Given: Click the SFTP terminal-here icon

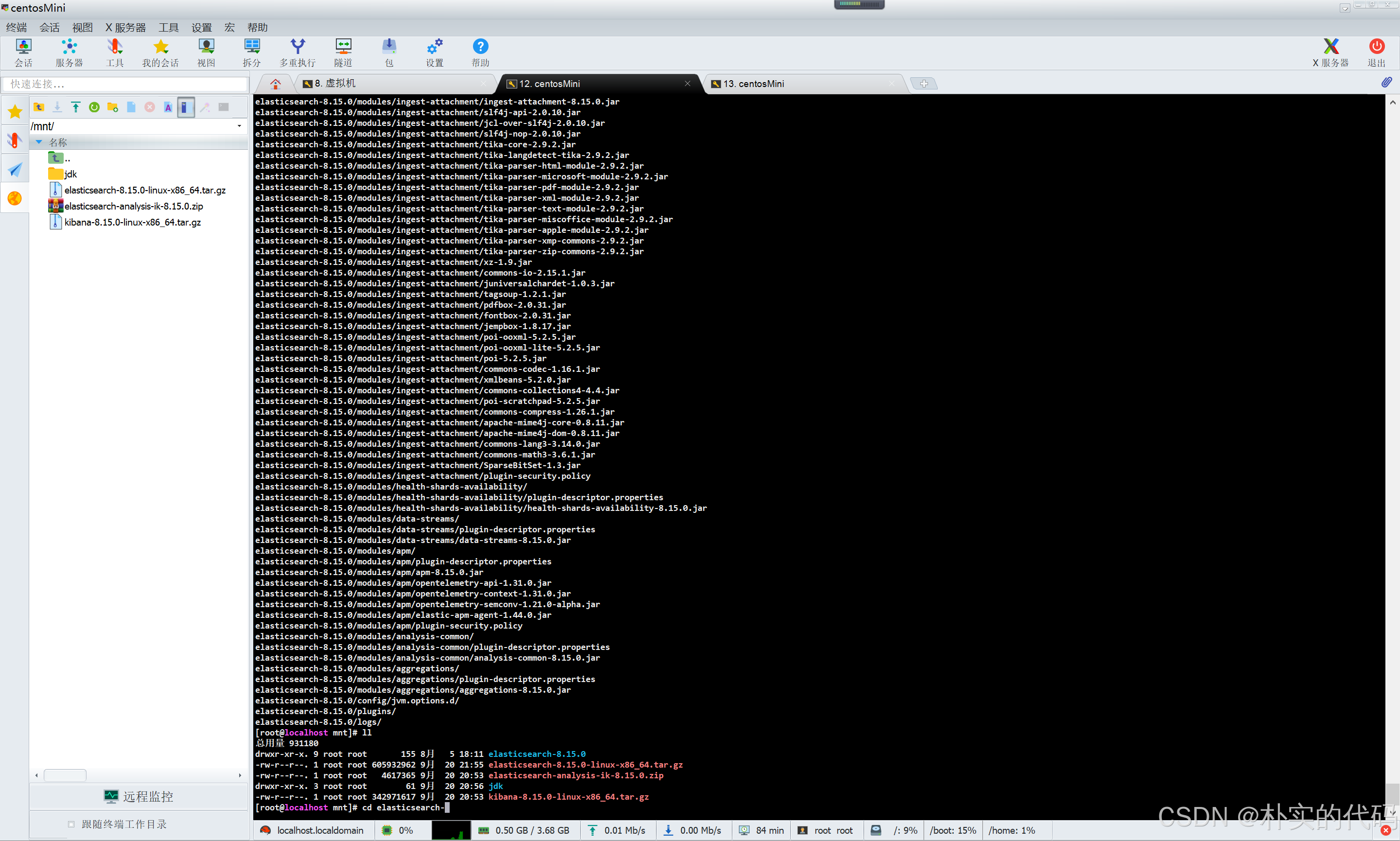Looking at the screenshot, I should point(224,107).
